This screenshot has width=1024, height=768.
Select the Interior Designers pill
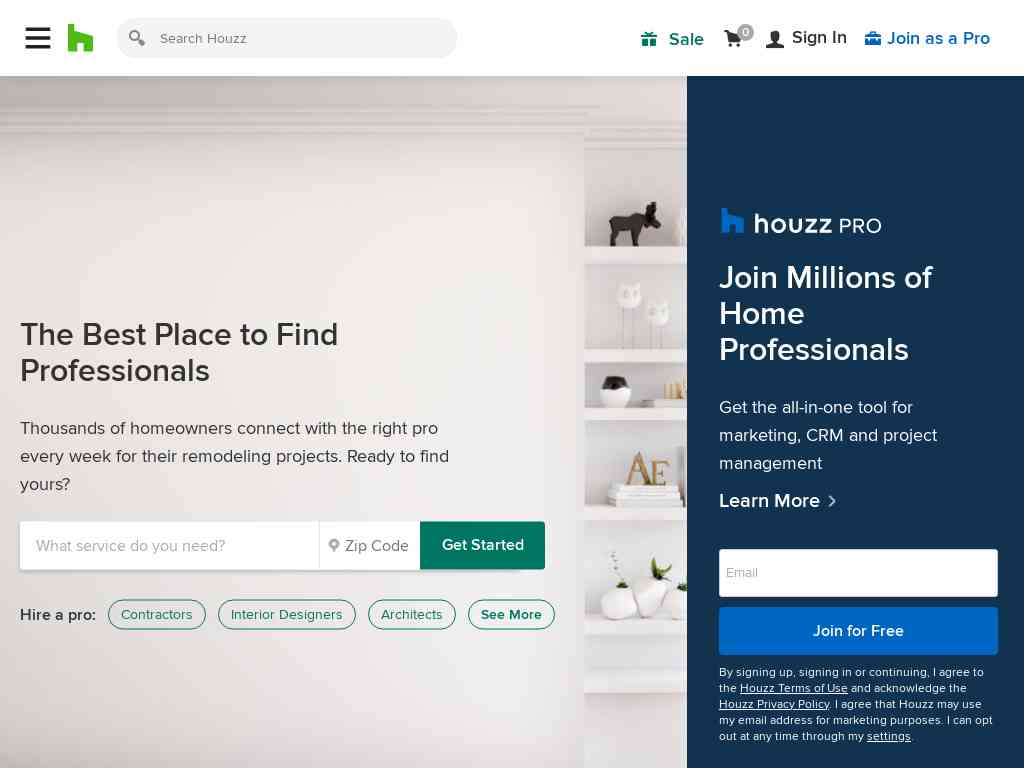click(287, 615)
